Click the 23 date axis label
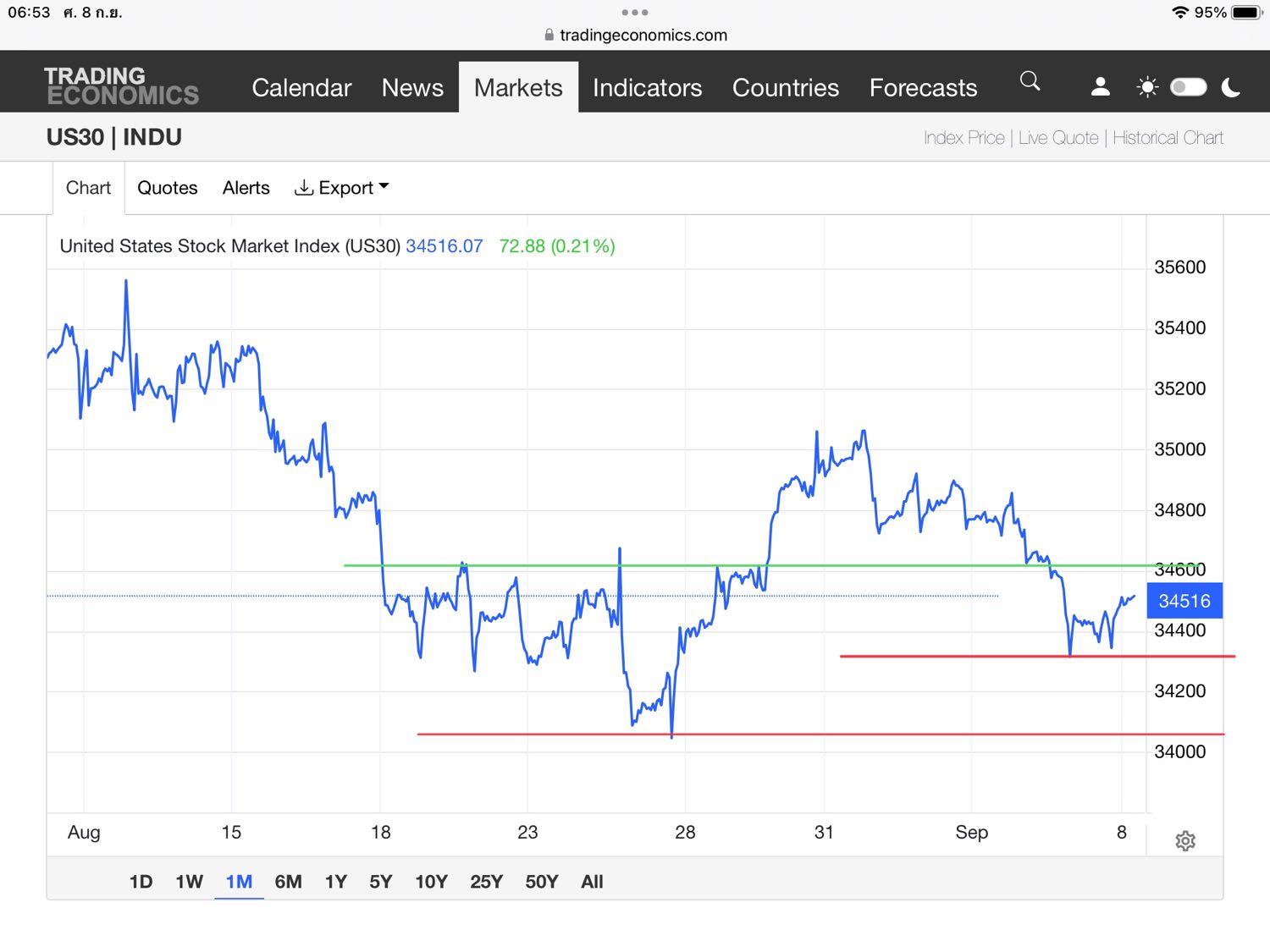The height and width of the screenshot is (952, 1270). 527,833
